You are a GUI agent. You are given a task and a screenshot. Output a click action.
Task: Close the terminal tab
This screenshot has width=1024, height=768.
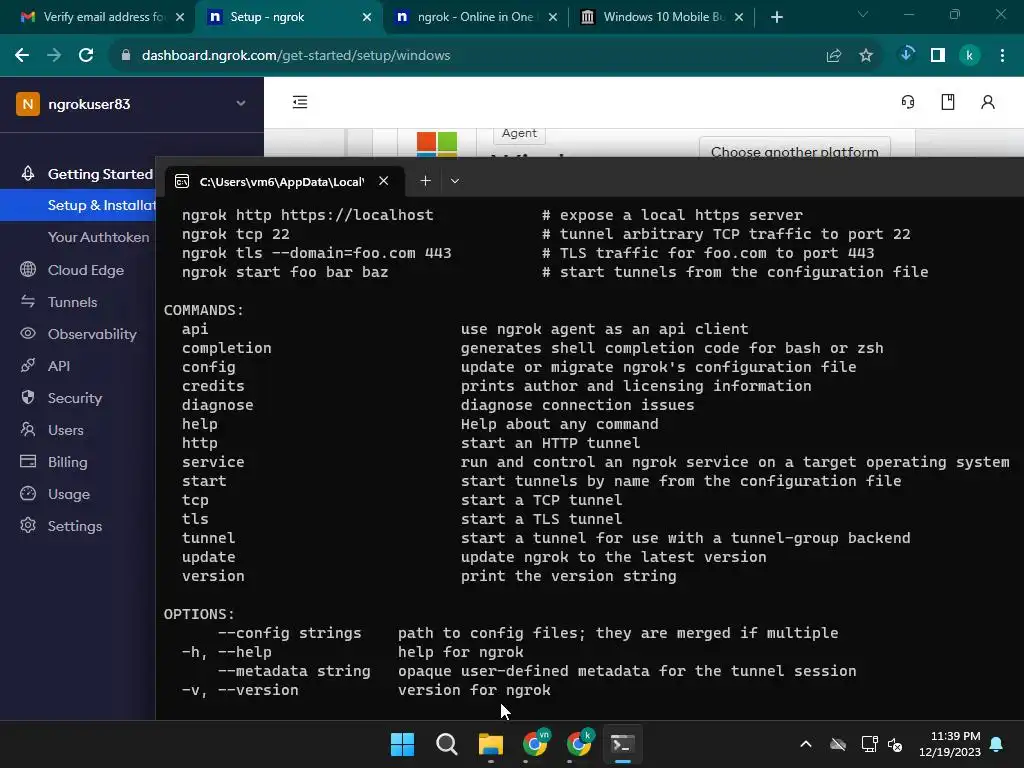coord(384,181)
